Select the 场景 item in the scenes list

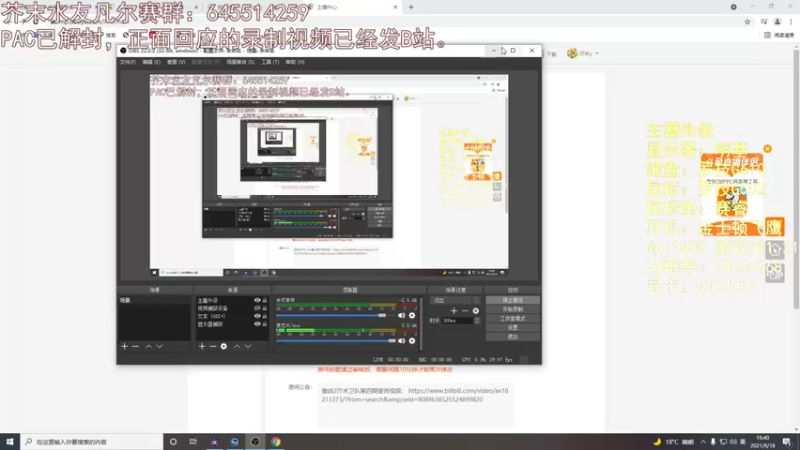coord(154,301)
